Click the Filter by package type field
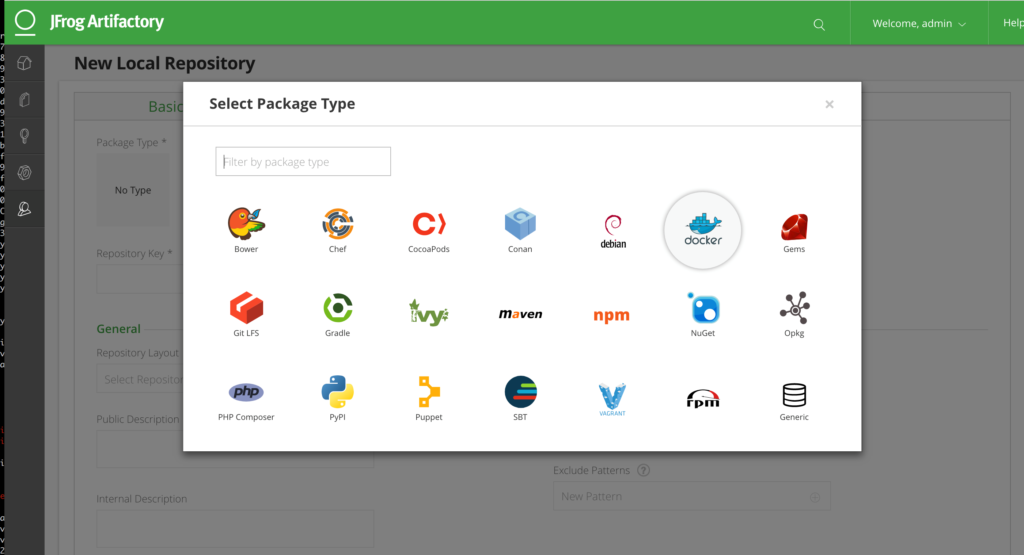The image size is (1024, 555). click(x=303, y=162)
